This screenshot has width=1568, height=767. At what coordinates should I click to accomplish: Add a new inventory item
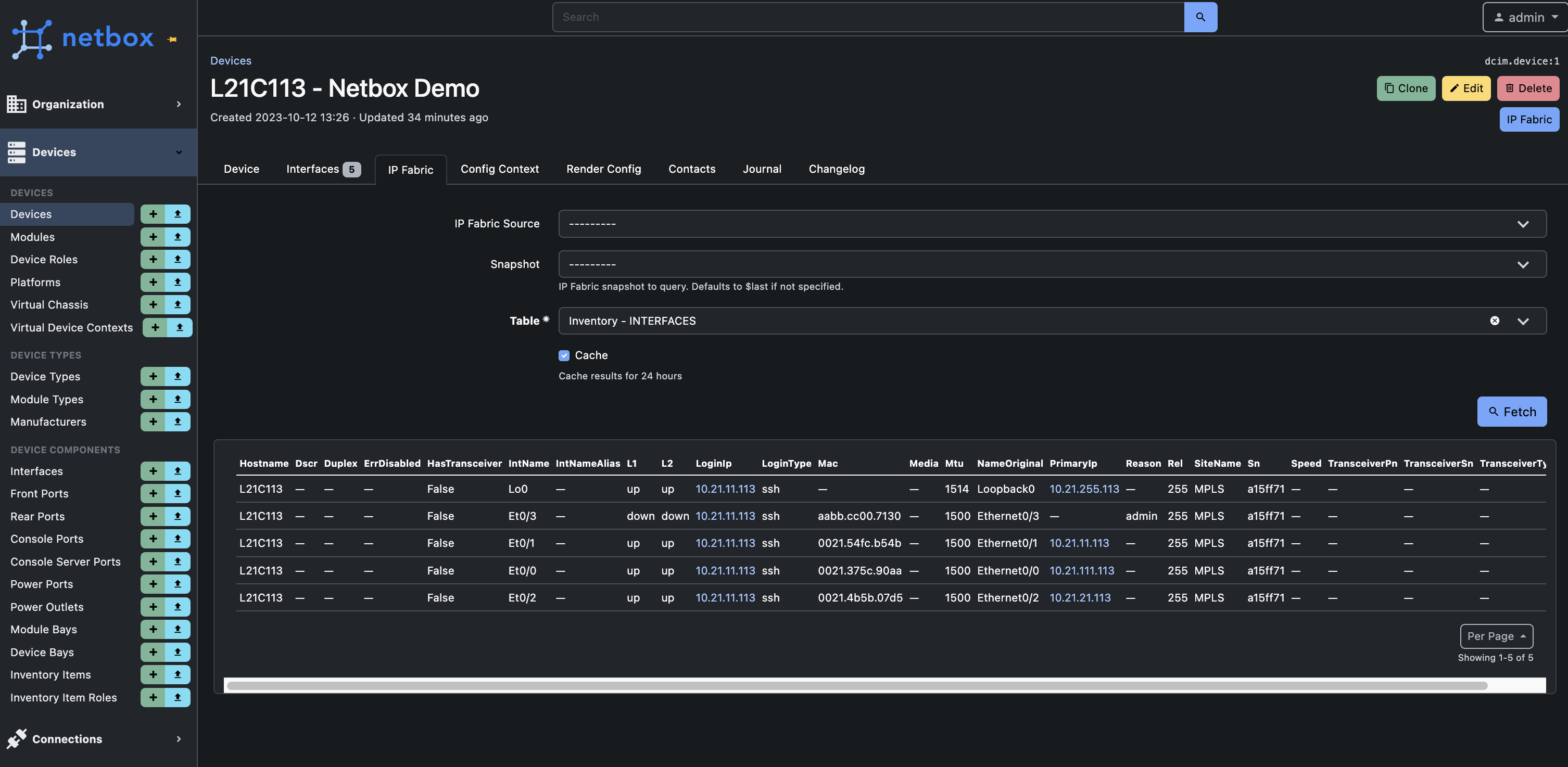(153, 674)
